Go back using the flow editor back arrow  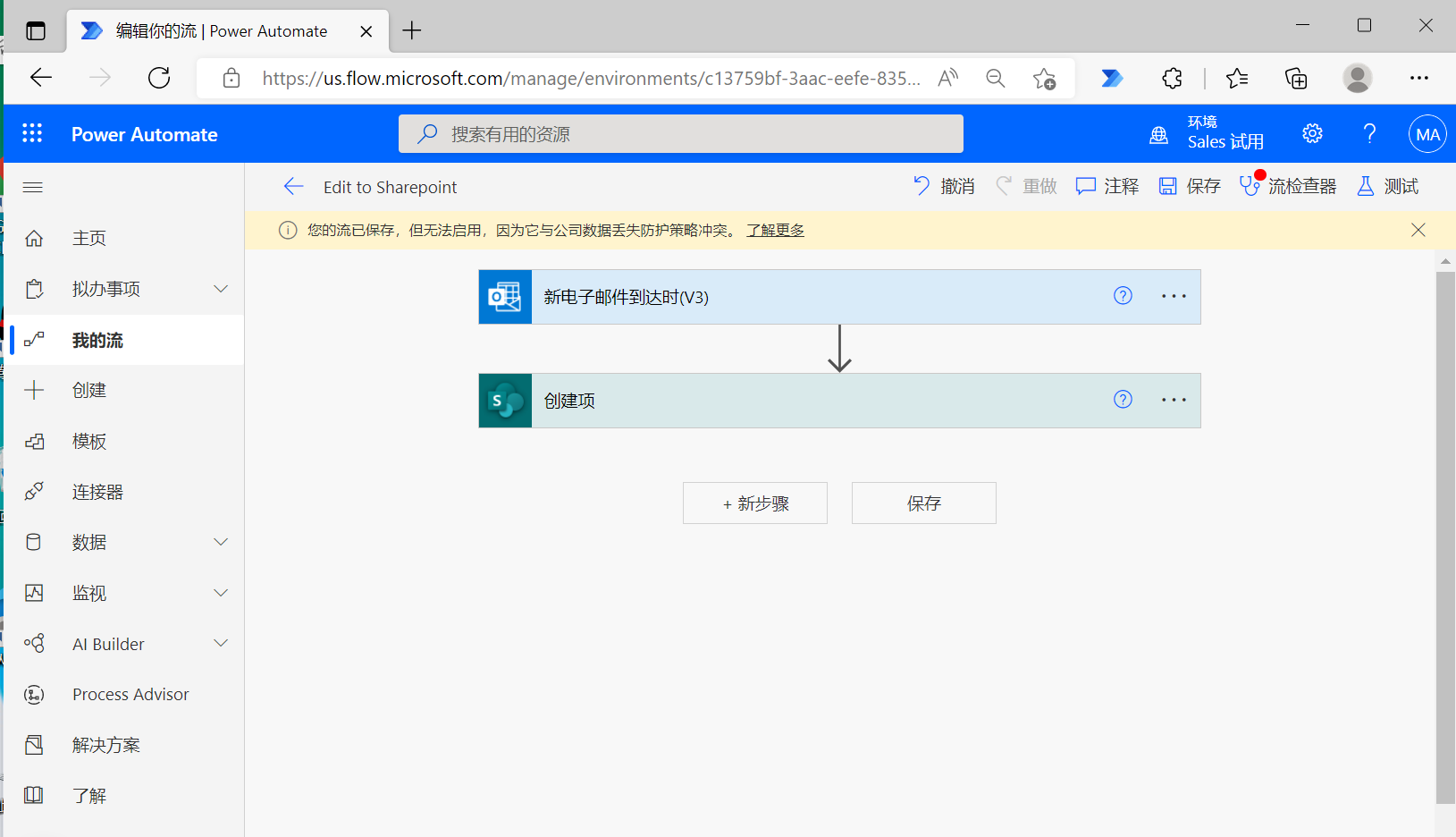(293, 186)
